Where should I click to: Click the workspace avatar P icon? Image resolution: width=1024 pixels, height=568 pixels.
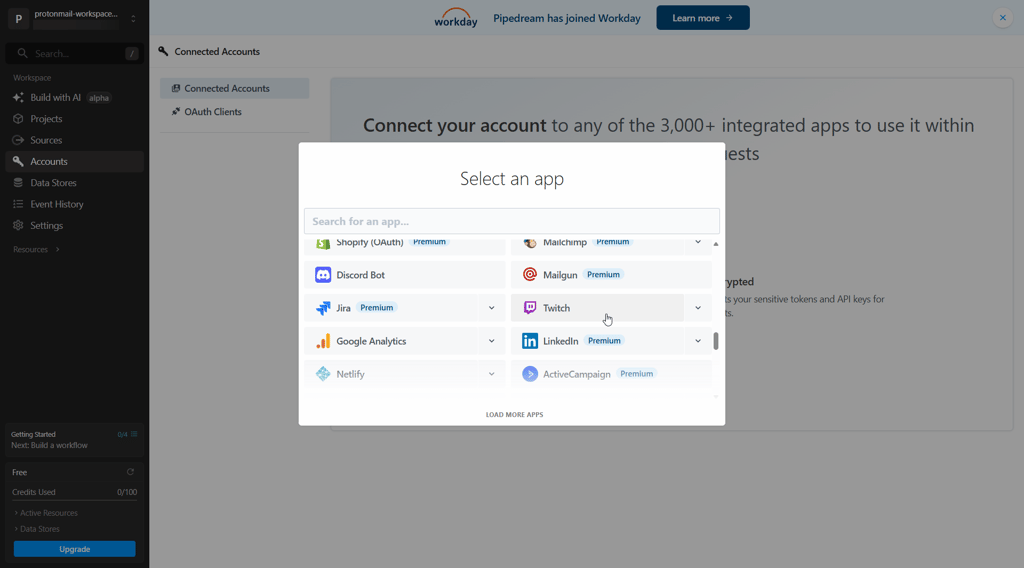tap(18, 19)
